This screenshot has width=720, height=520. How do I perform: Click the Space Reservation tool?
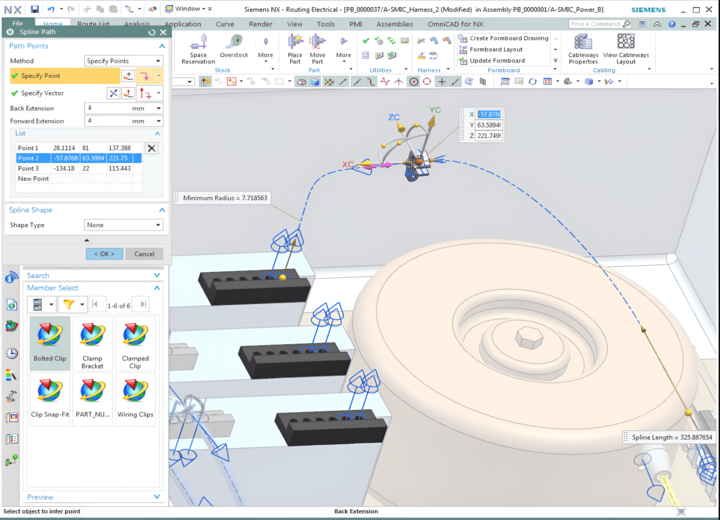(198, 50)
